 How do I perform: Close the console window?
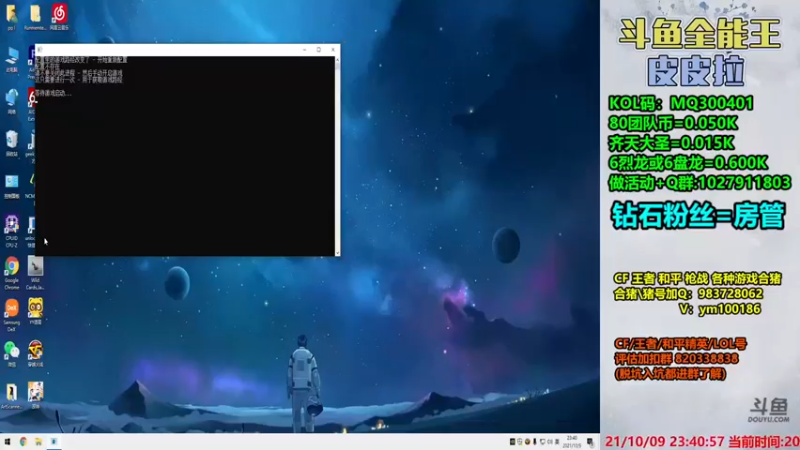[x=333, y=49]
